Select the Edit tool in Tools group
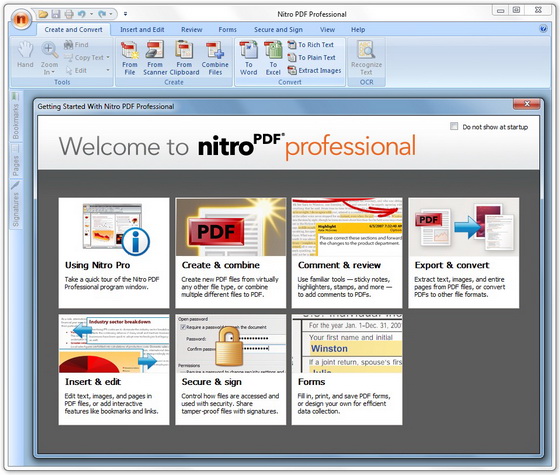This screenshot has height=475, width=560. click(x=76, y=71)
